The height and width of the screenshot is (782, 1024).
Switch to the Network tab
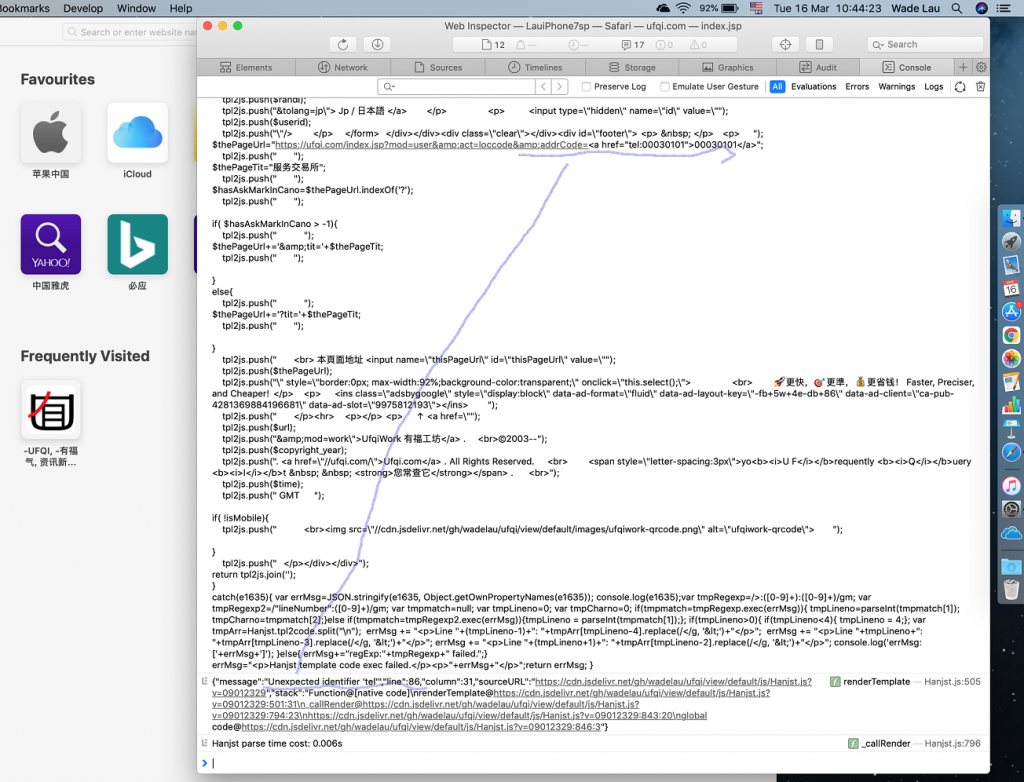(343, 67)
